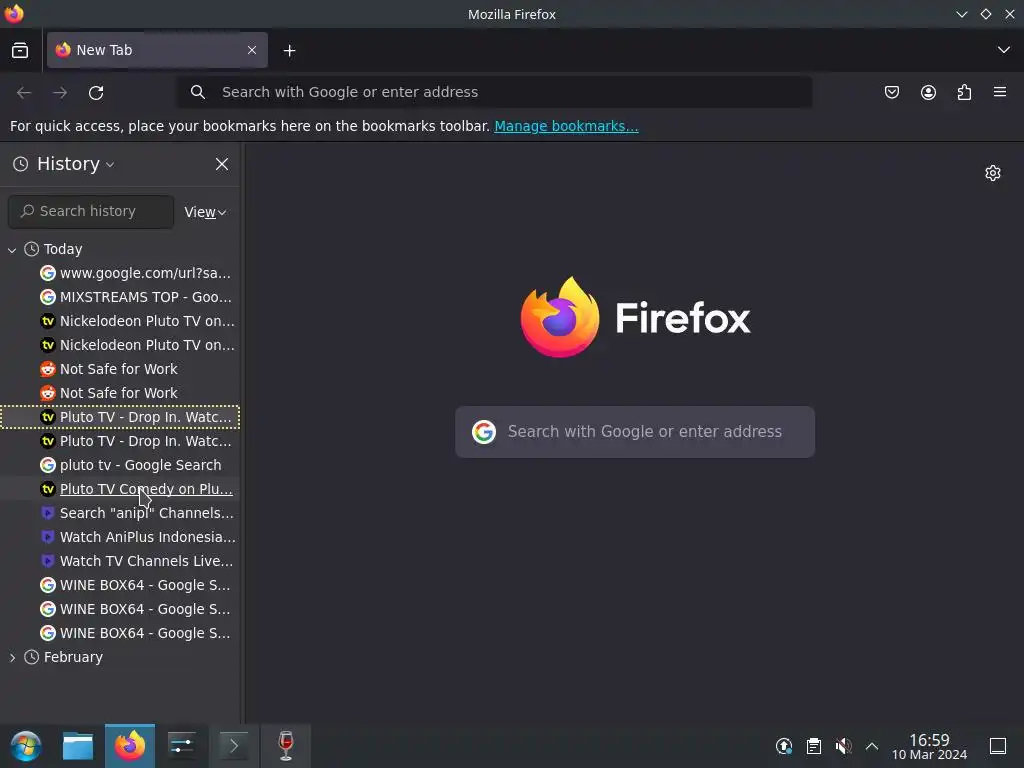
Task: Open the updates tray icon
Action: 784,746
